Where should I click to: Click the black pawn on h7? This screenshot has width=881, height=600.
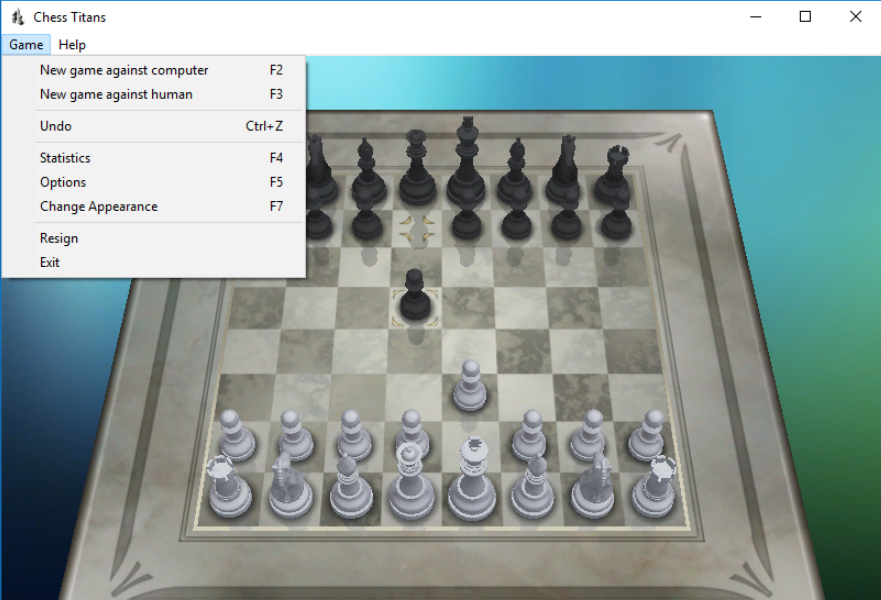616,216
